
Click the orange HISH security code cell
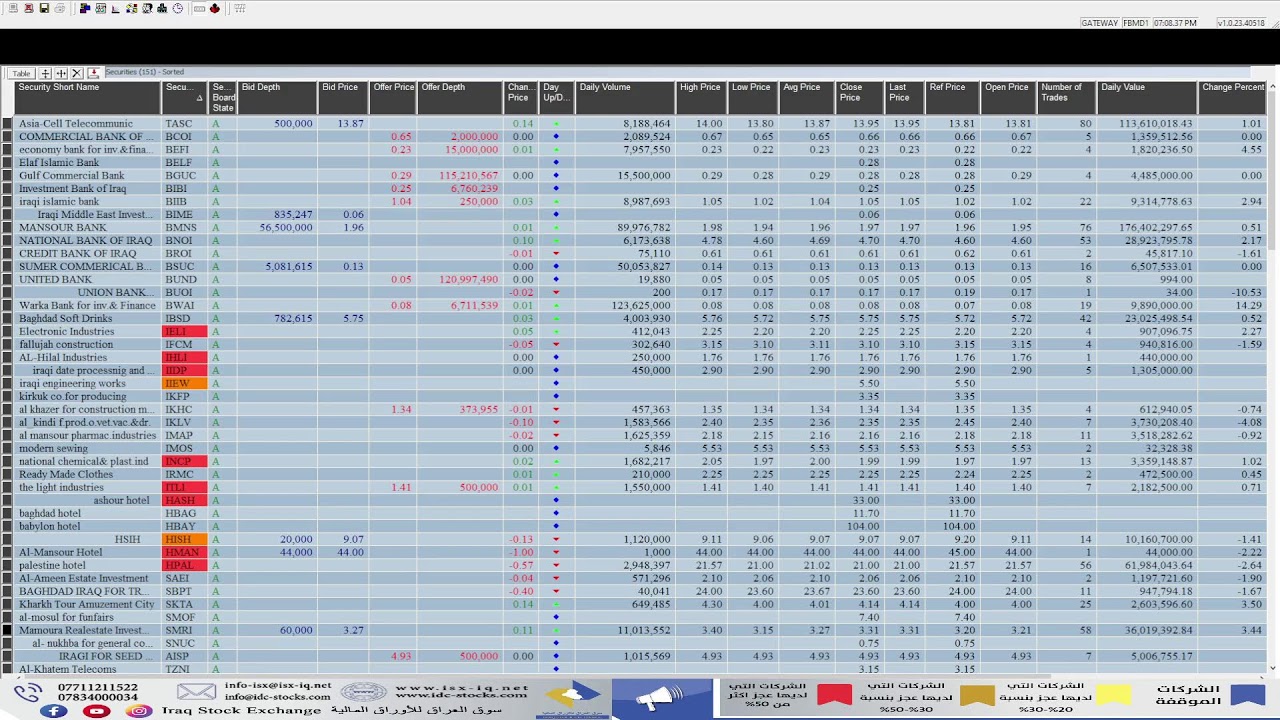tap(184, 540)
